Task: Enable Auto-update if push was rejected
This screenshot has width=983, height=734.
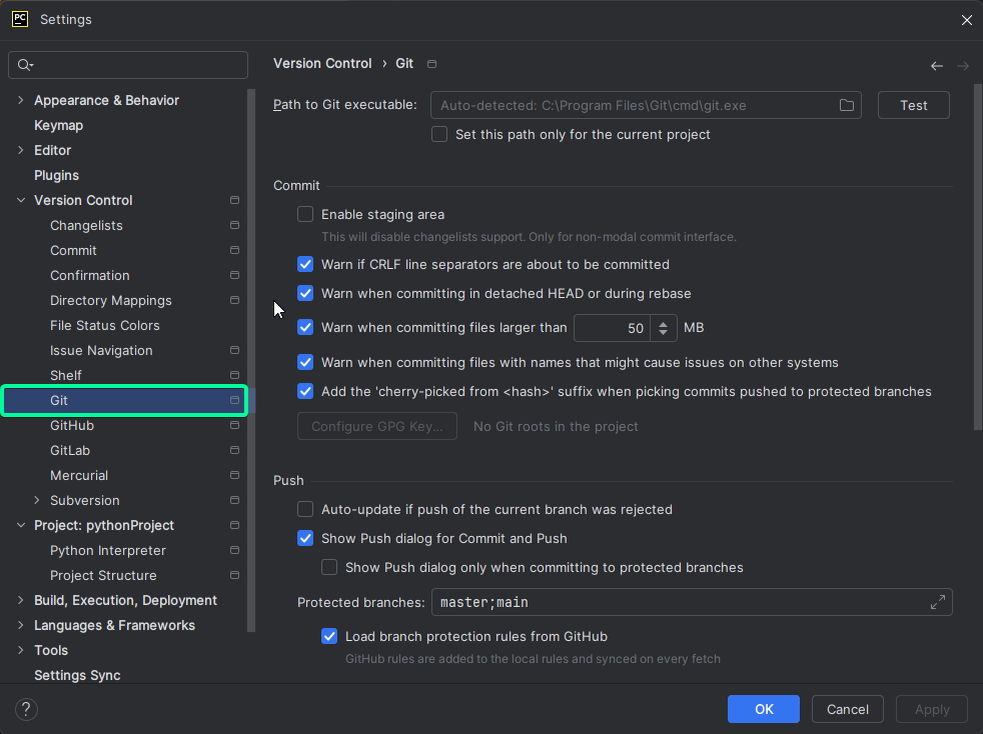Action: pos(305,509)
